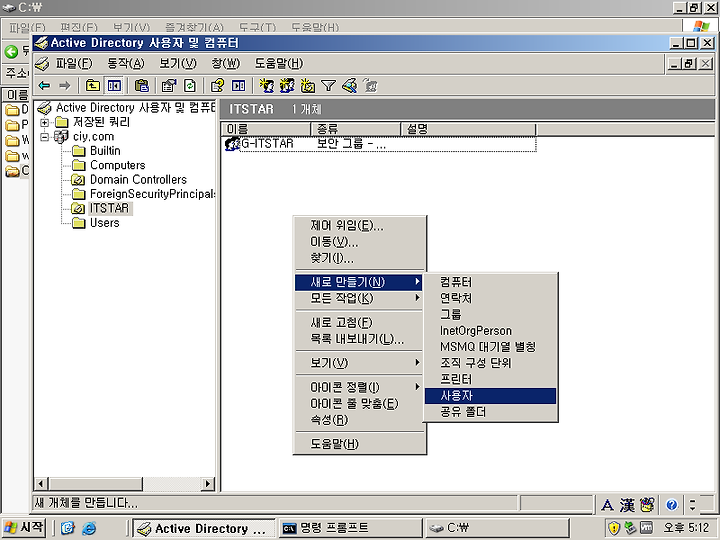
Task: Open the 모든 작업(K) submenu
Action: pyautogui.click(x=359, y=298)
